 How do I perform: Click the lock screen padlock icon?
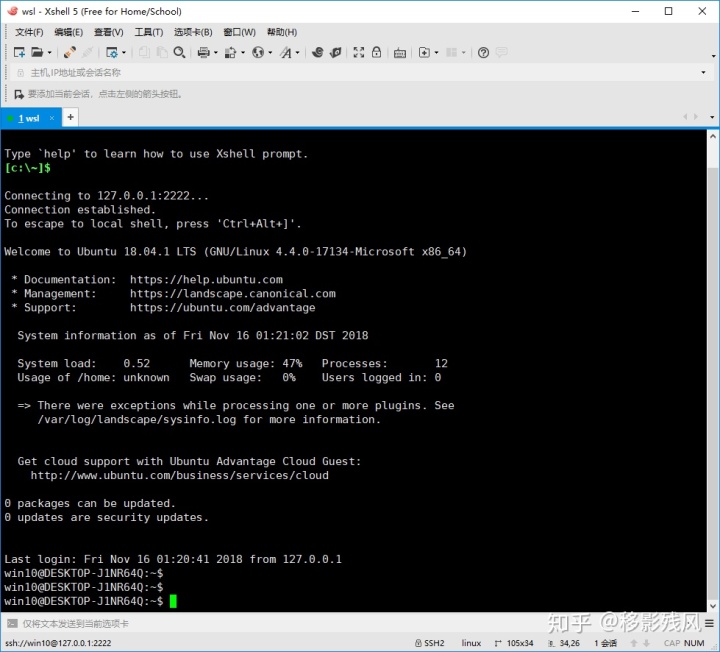point(377,52)
